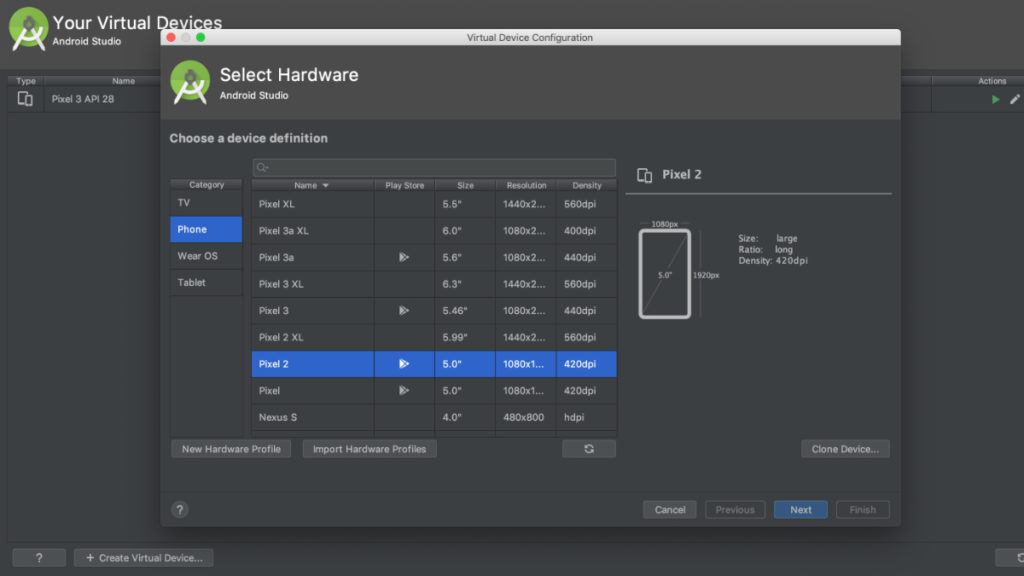Click inside the device search field

tap(434, 166)
